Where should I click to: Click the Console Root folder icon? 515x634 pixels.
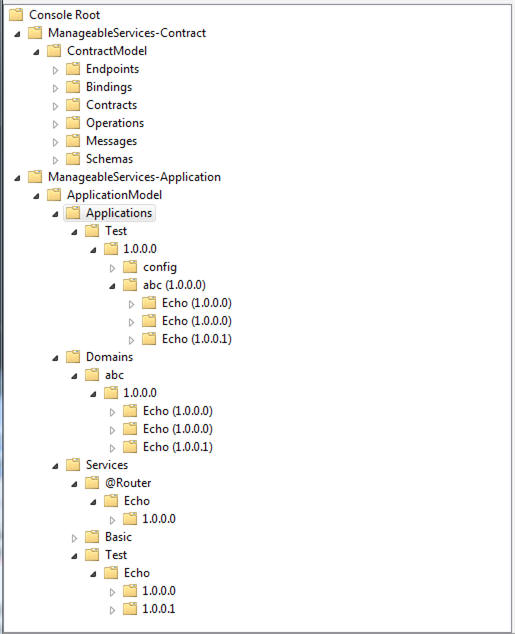click(x=16, y=15)
